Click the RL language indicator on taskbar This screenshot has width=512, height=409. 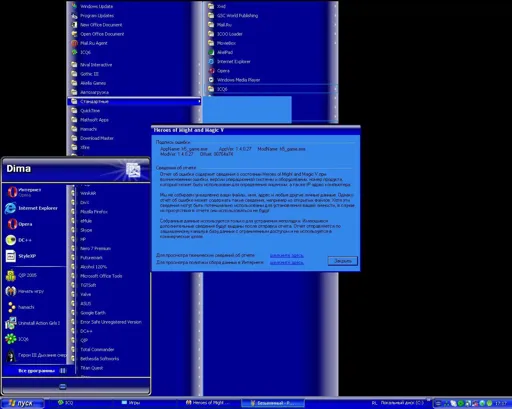[x=374, y=403]
